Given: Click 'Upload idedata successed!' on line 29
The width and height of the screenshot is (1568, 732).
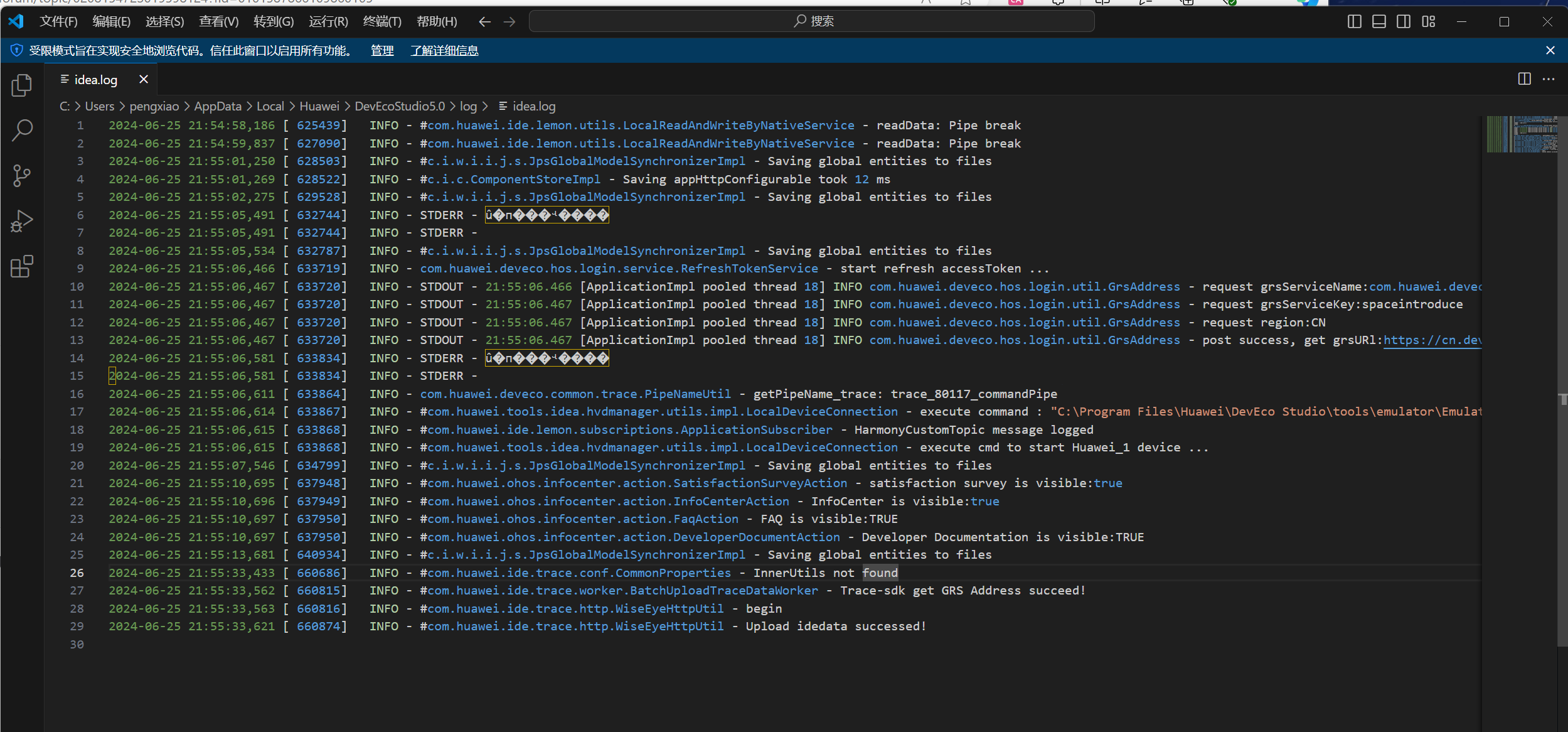Looking at the screenshot, I should click(x=836, y=626).
